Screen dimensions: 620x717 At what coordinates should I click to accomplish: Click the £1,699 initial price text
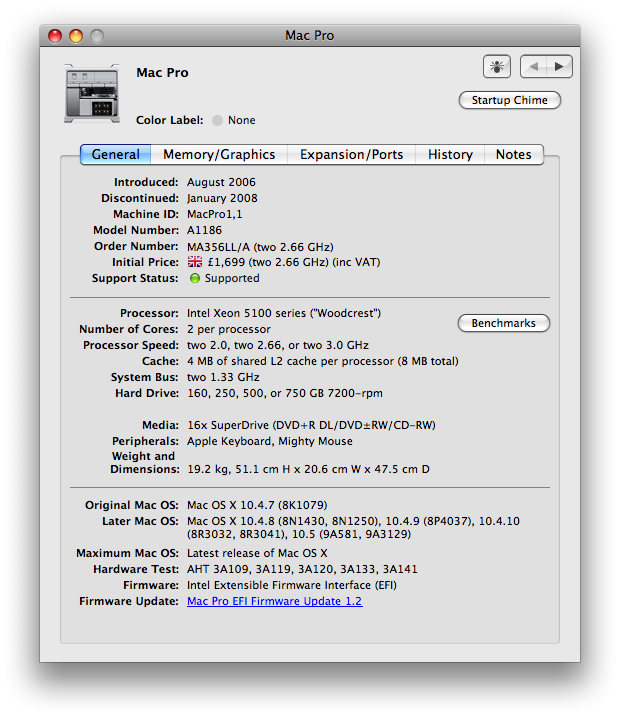[294, 262]
